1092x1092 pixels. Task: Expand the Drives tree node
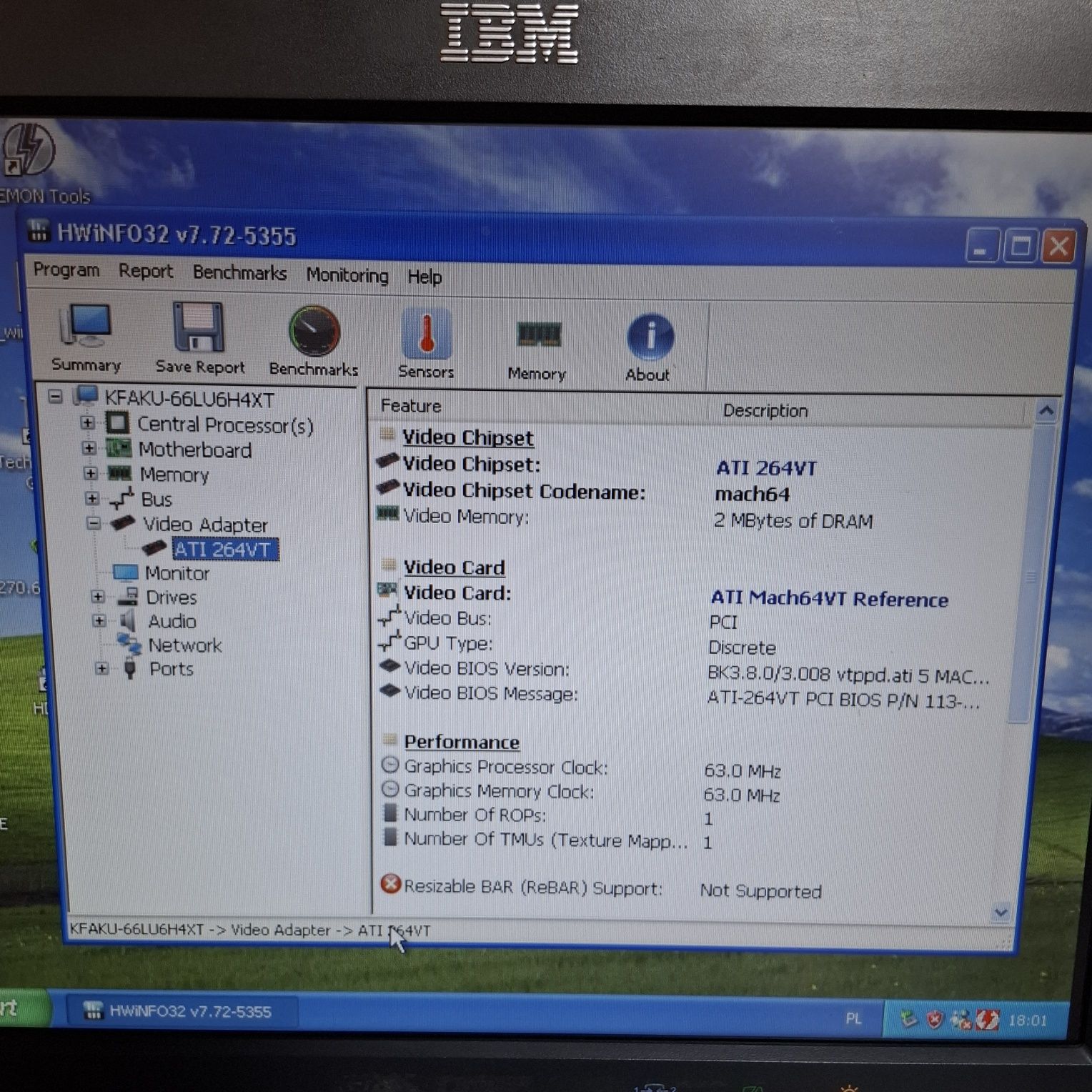[x=99, y=596]
